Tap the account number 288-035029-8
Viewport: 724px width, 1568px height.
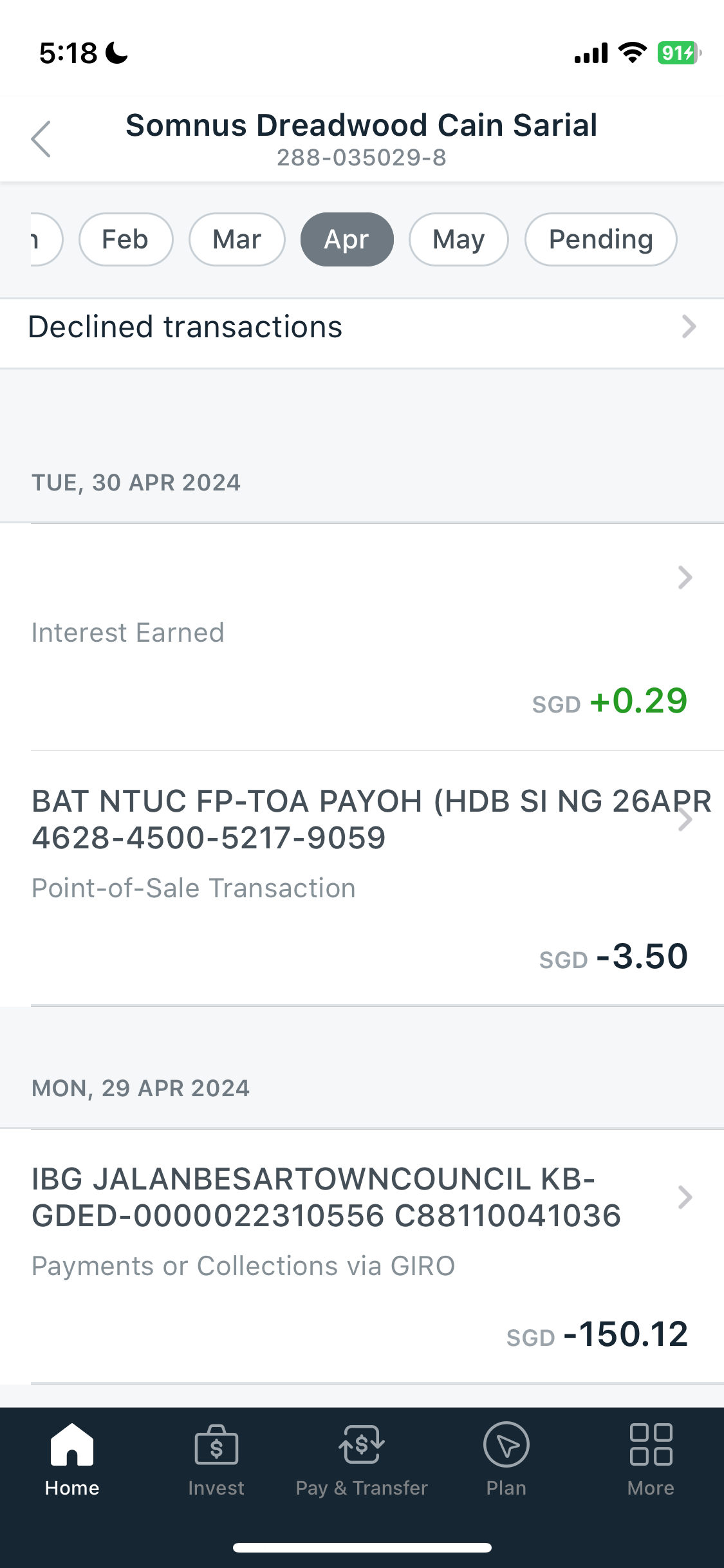[x=362, y=158]
